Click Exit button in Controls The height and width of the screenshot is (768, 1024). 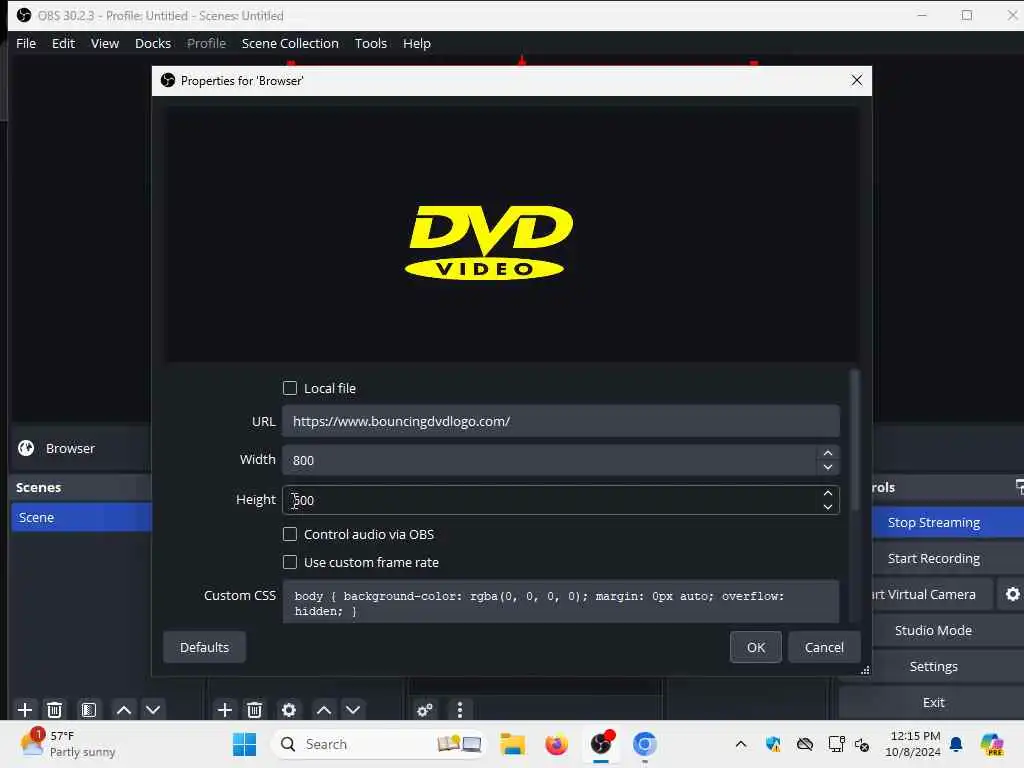933,702
